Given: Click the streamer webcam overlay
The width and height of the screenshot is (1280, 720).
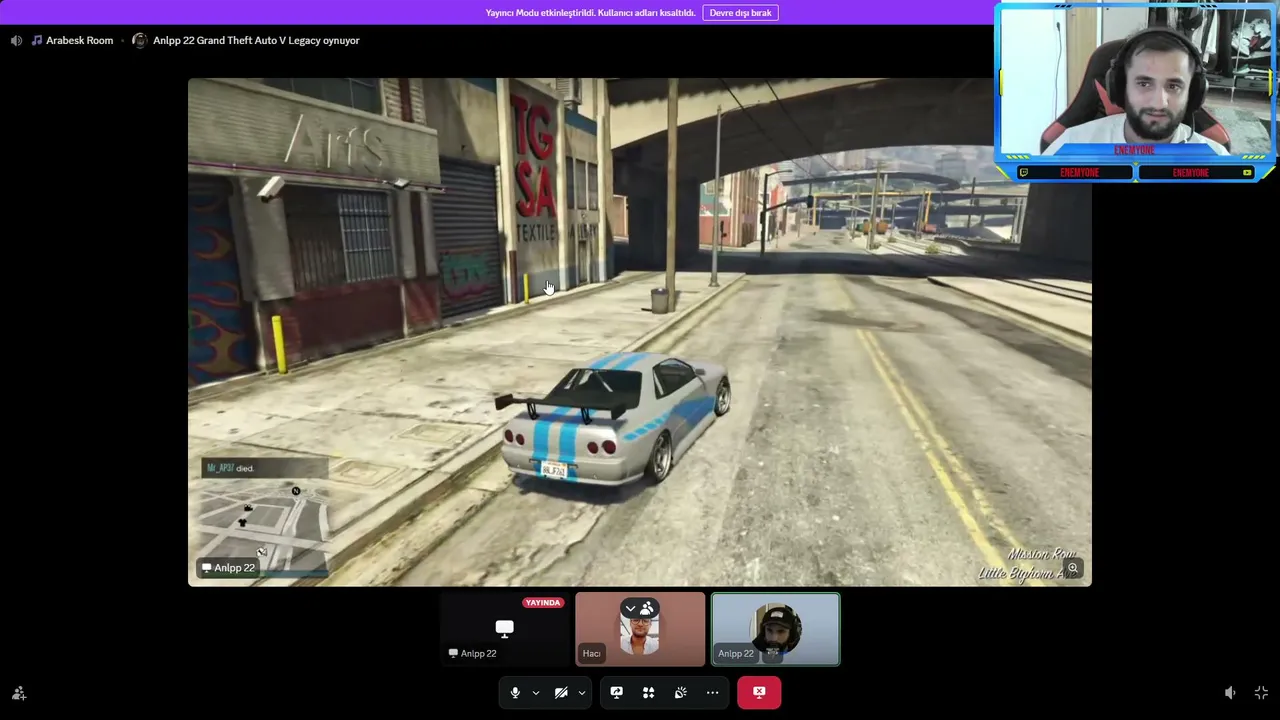Looking at the screenshot, I should click(x=1137, y=93).
